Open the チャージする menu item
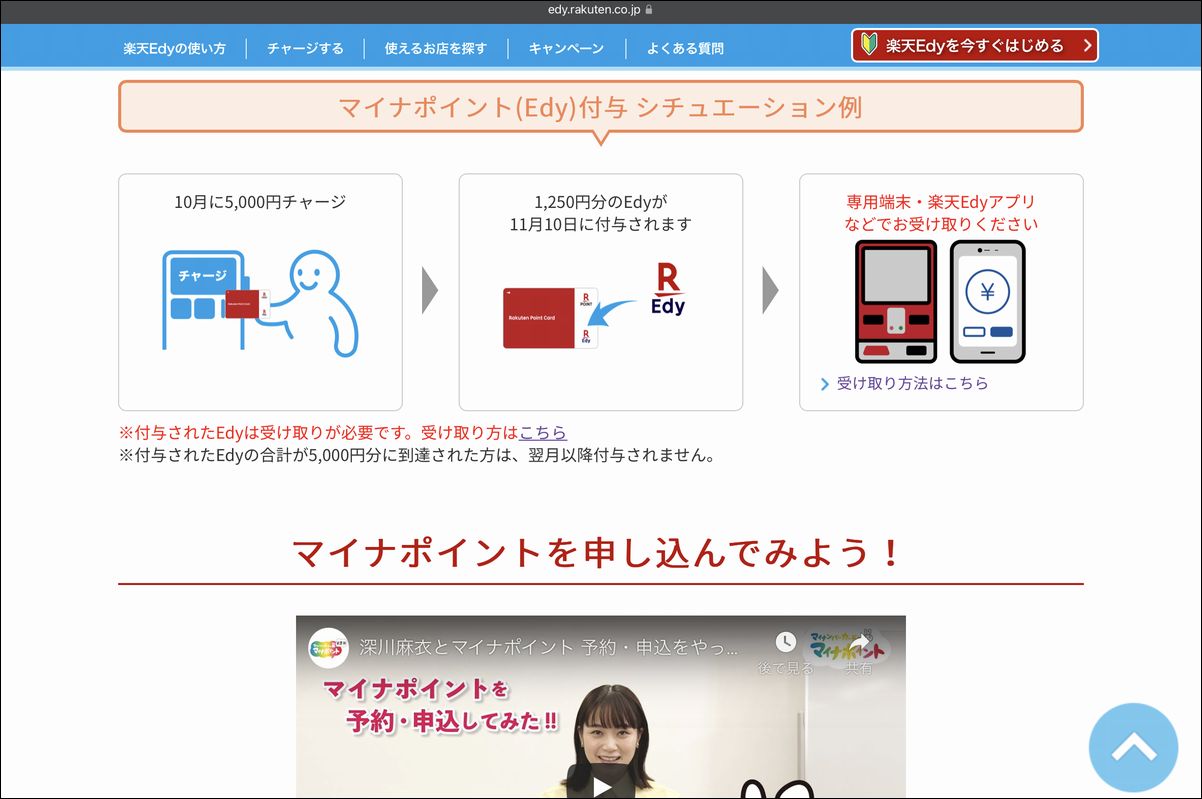The image size is (1202, 799). [x=305, y=48]
